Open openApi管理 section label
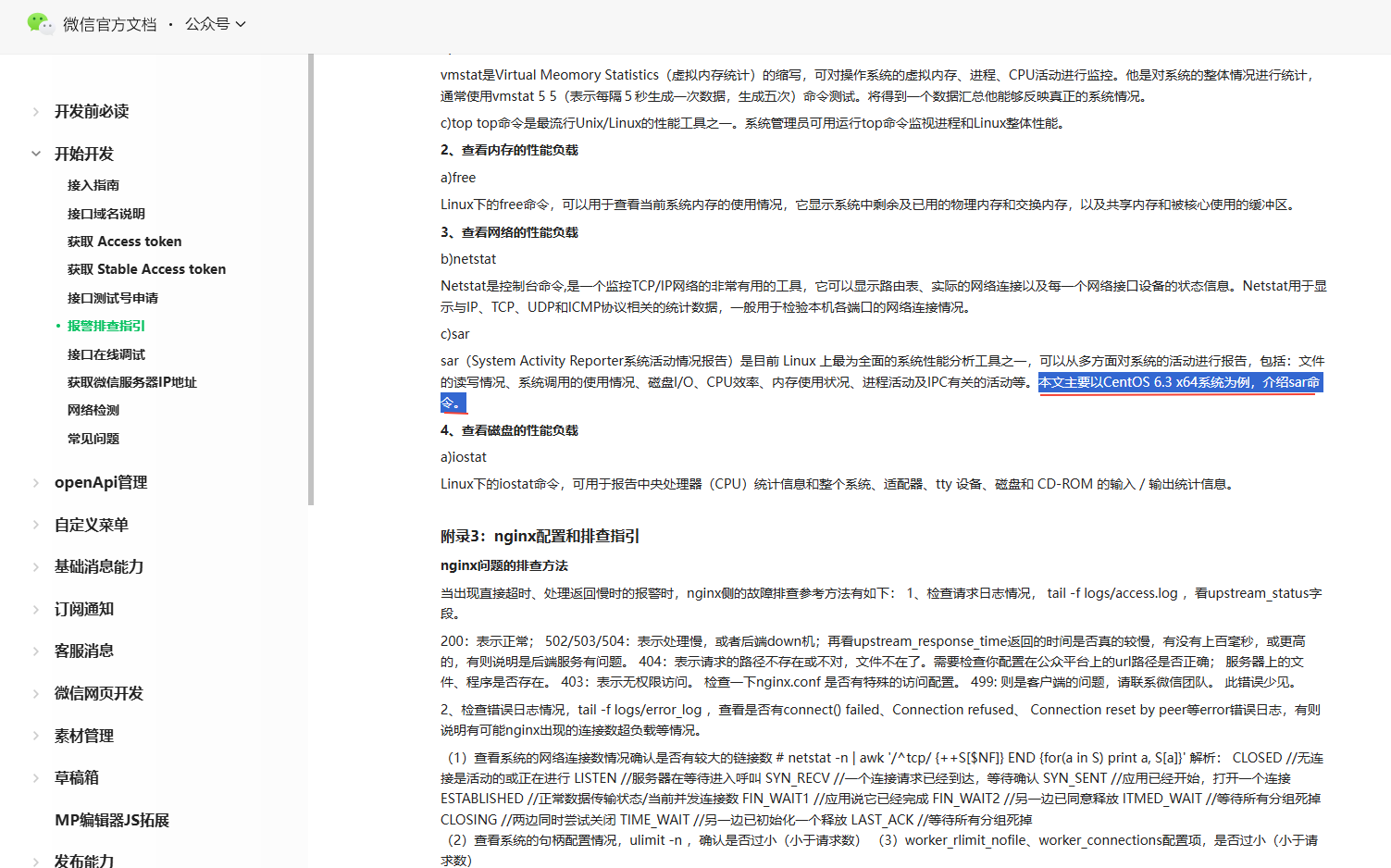This screenshot has width=1391, height=868. [x=101, y=482]
